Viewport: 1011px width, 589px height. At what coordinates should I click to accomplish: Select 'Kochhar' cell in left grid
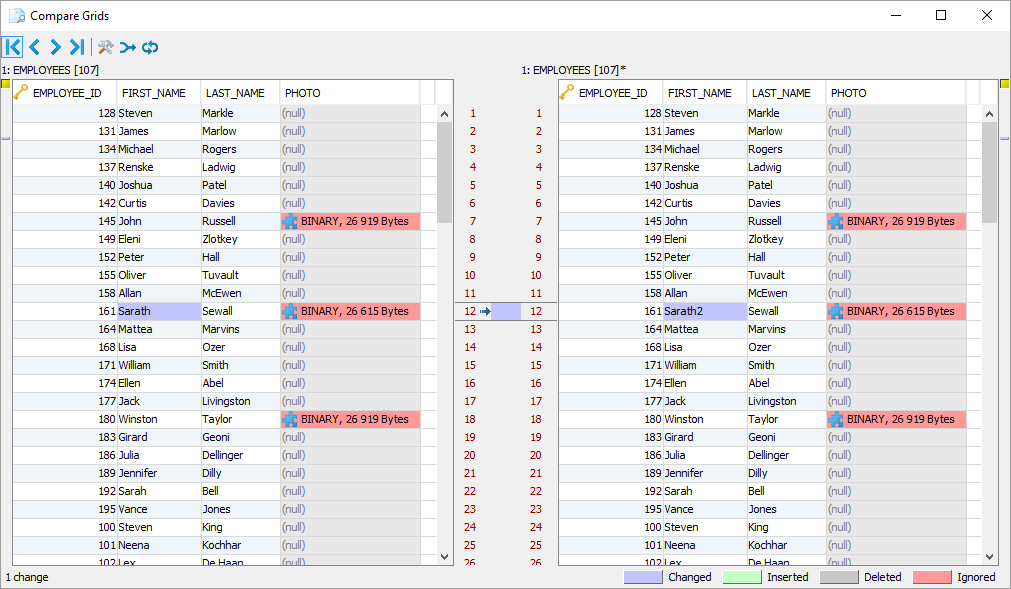(x=240, y=545)
